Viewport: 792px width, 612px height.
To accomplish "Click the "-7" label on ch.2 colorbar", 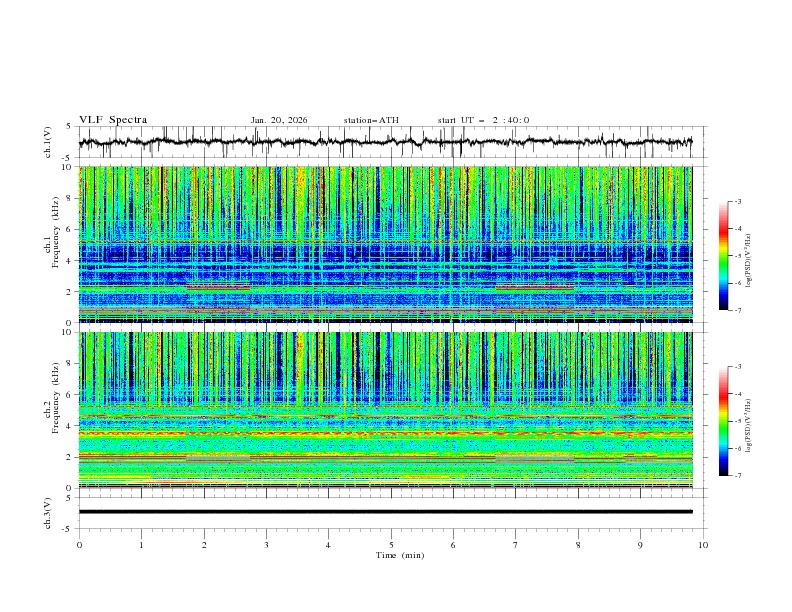I will point(737,475).
